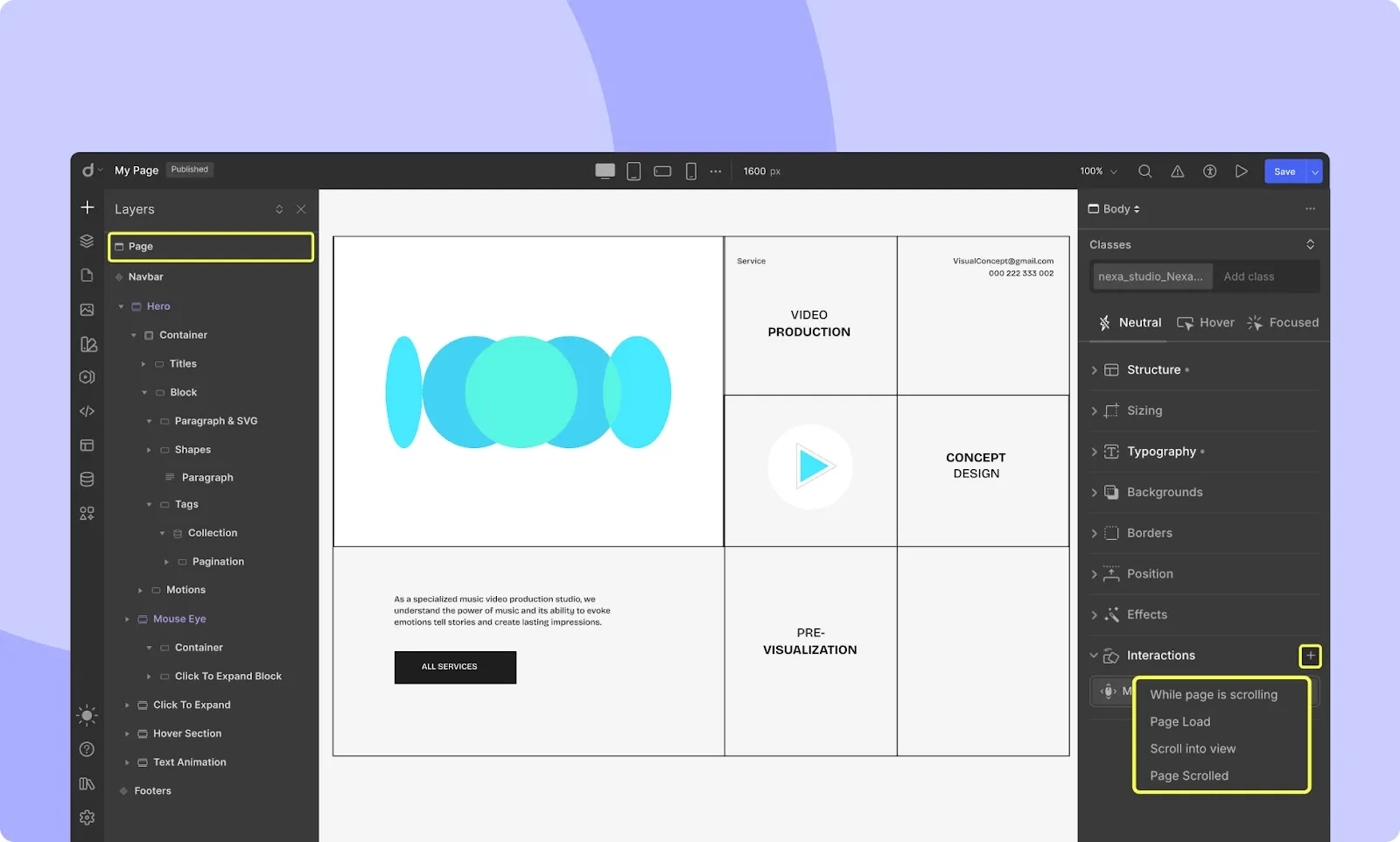Select the Hover state
Screen dimensions: 1400x842
(x=1206, y=323)
